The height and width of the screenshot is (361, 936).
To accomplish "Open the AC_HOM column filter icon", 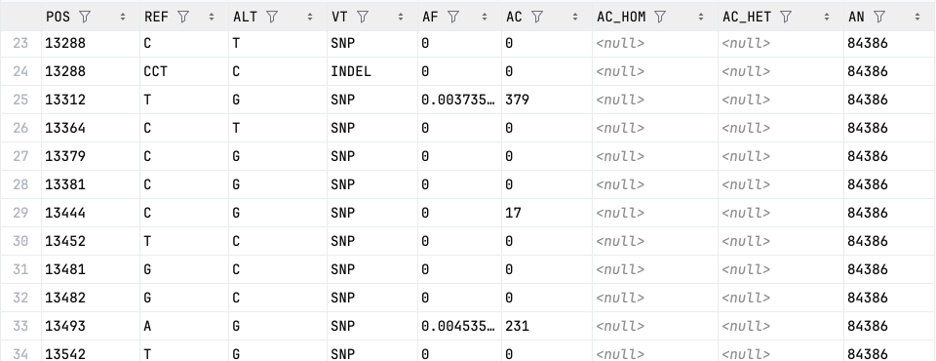I will (660, 17).
